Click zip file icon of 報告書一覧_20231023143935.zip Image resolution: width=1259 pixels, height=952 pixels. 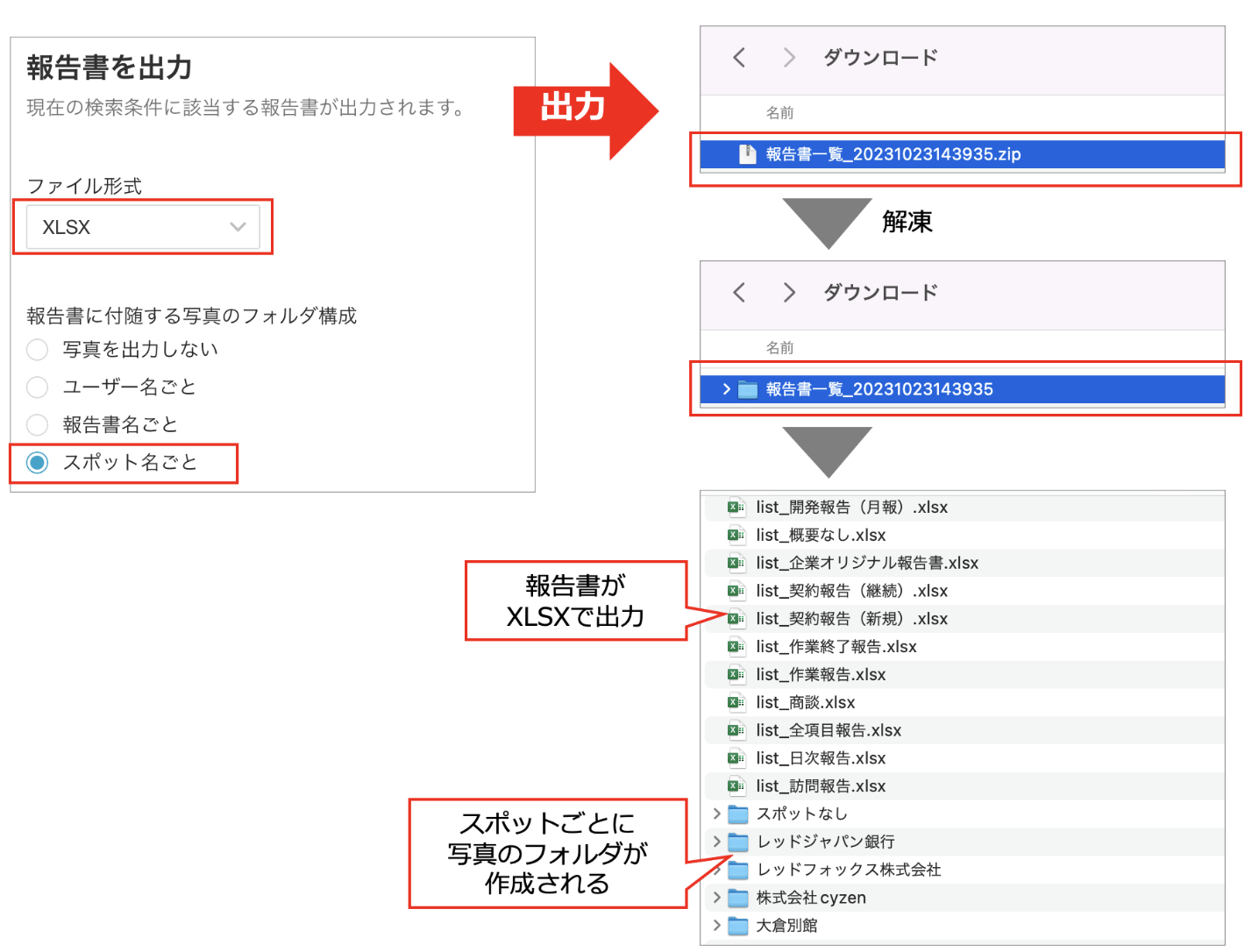point(747,154)
